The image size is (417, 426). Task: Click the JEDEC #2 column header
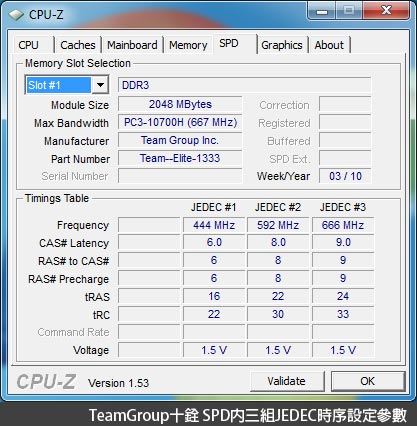pyautogui.click(x=278, y=207)
